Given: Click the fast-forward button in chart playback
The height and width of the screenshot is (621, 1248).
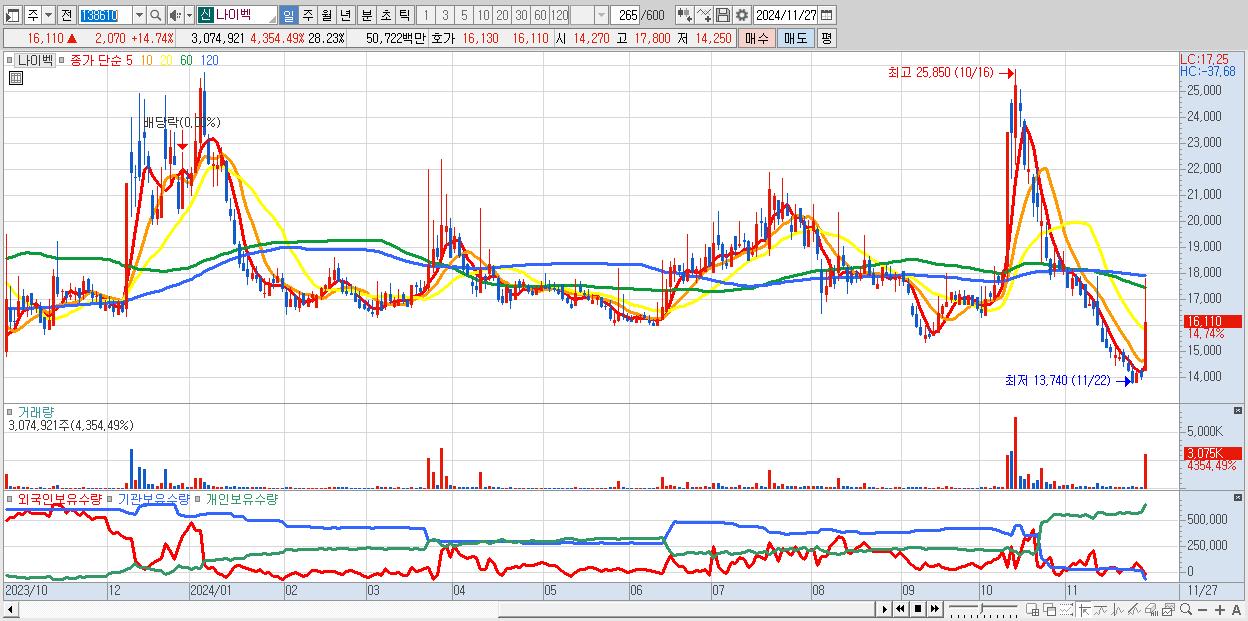Looking at the screenshot, I should point(935,609).
